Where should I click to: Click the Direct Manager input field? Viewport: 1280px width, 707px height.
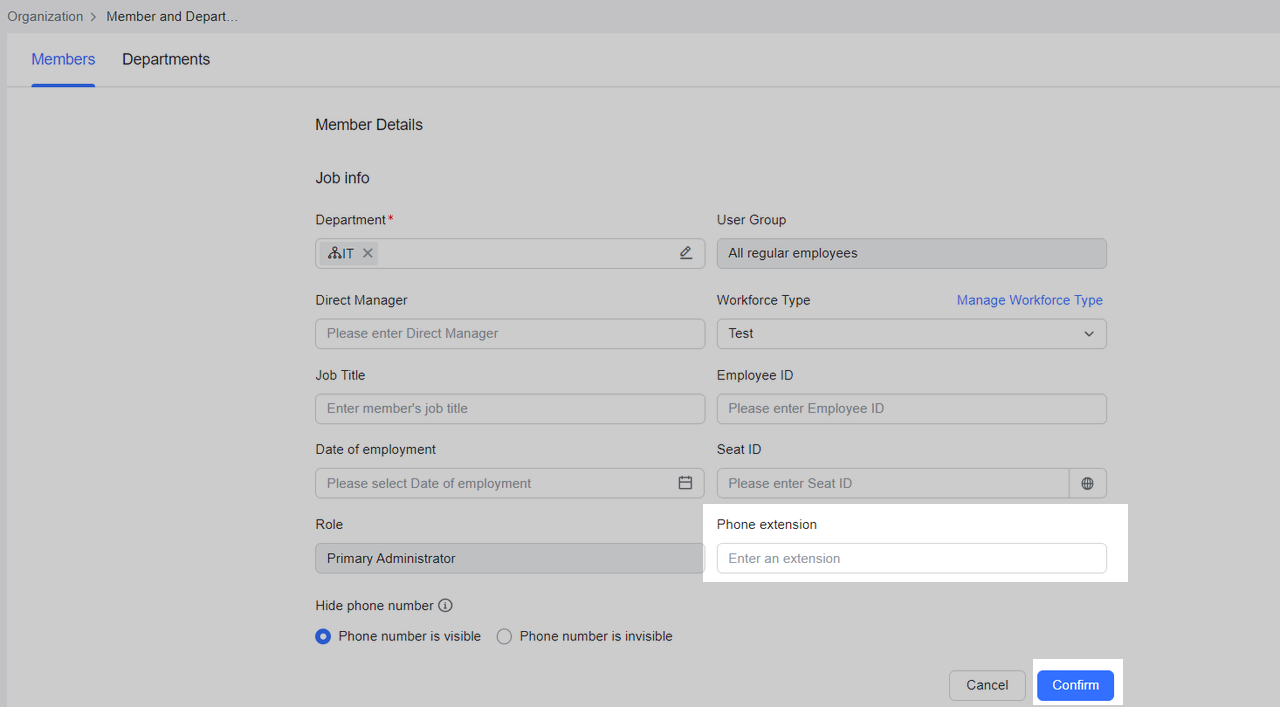pyautogui.click(x=509, y=334)
